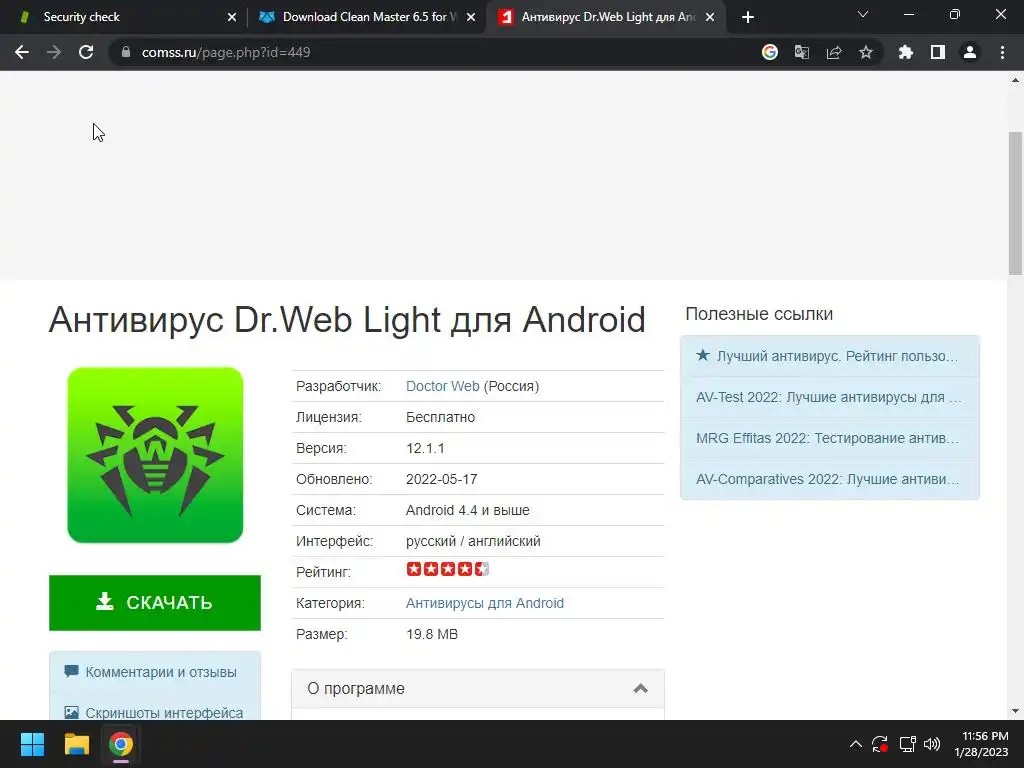Click Android 4.4 и выше text
This screenshot has height=768, width=1024.
(468, 510)
